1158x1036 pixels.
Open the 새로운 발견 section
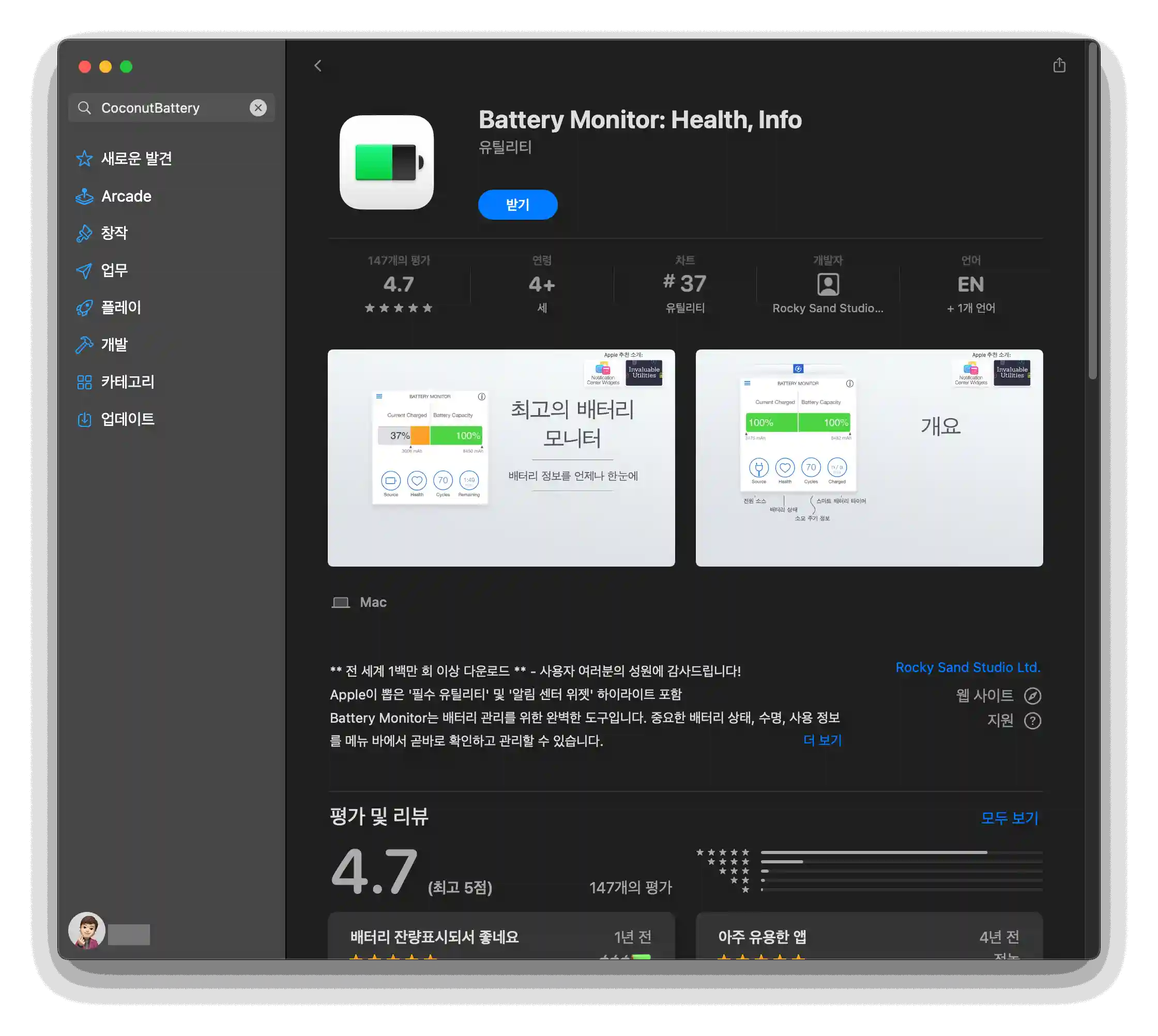pos(136,158)
